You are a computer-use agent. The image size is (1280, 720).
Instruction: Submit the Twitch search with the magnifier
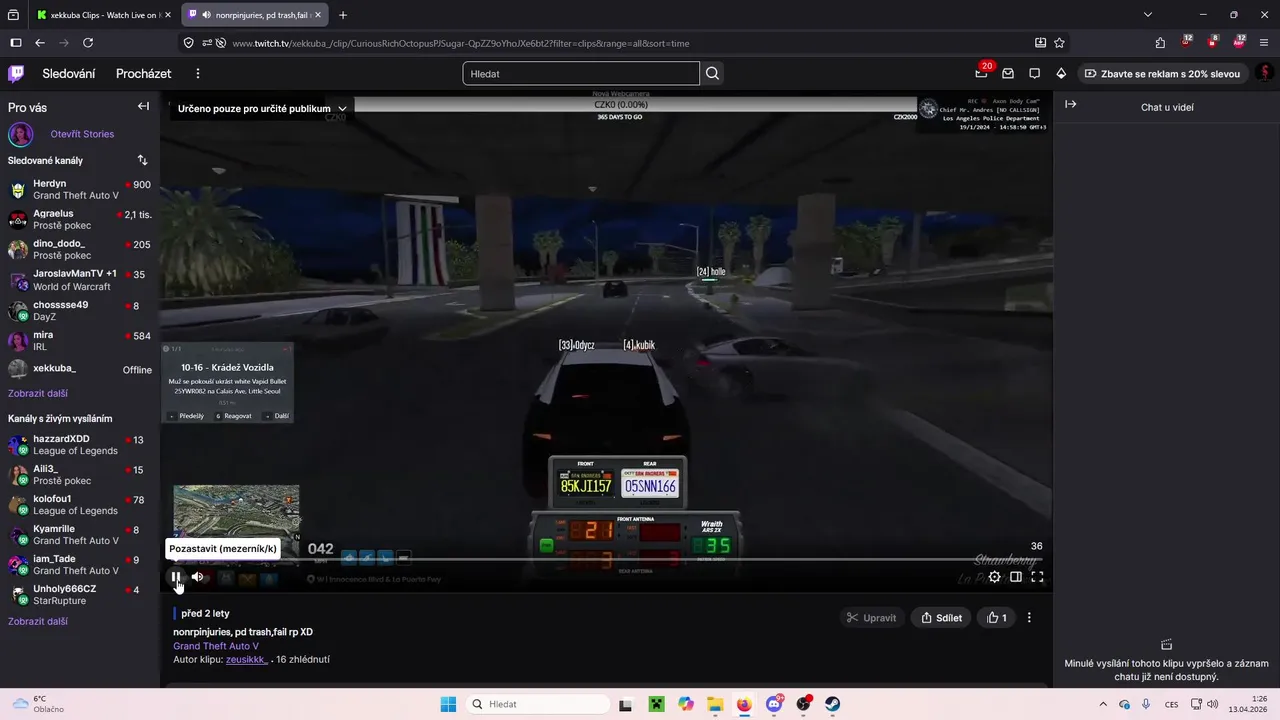[712, 73]
